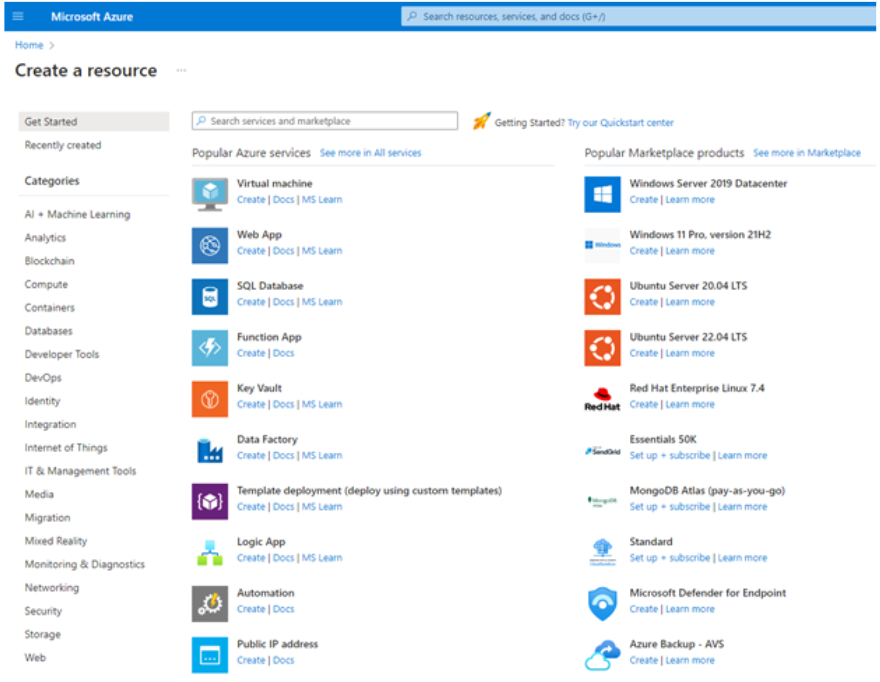The width and height of the screenshot is (880, 682).
Task: Click the MongoDB Atlas icon
Action: pyautogui.click(x=602, y=501)
